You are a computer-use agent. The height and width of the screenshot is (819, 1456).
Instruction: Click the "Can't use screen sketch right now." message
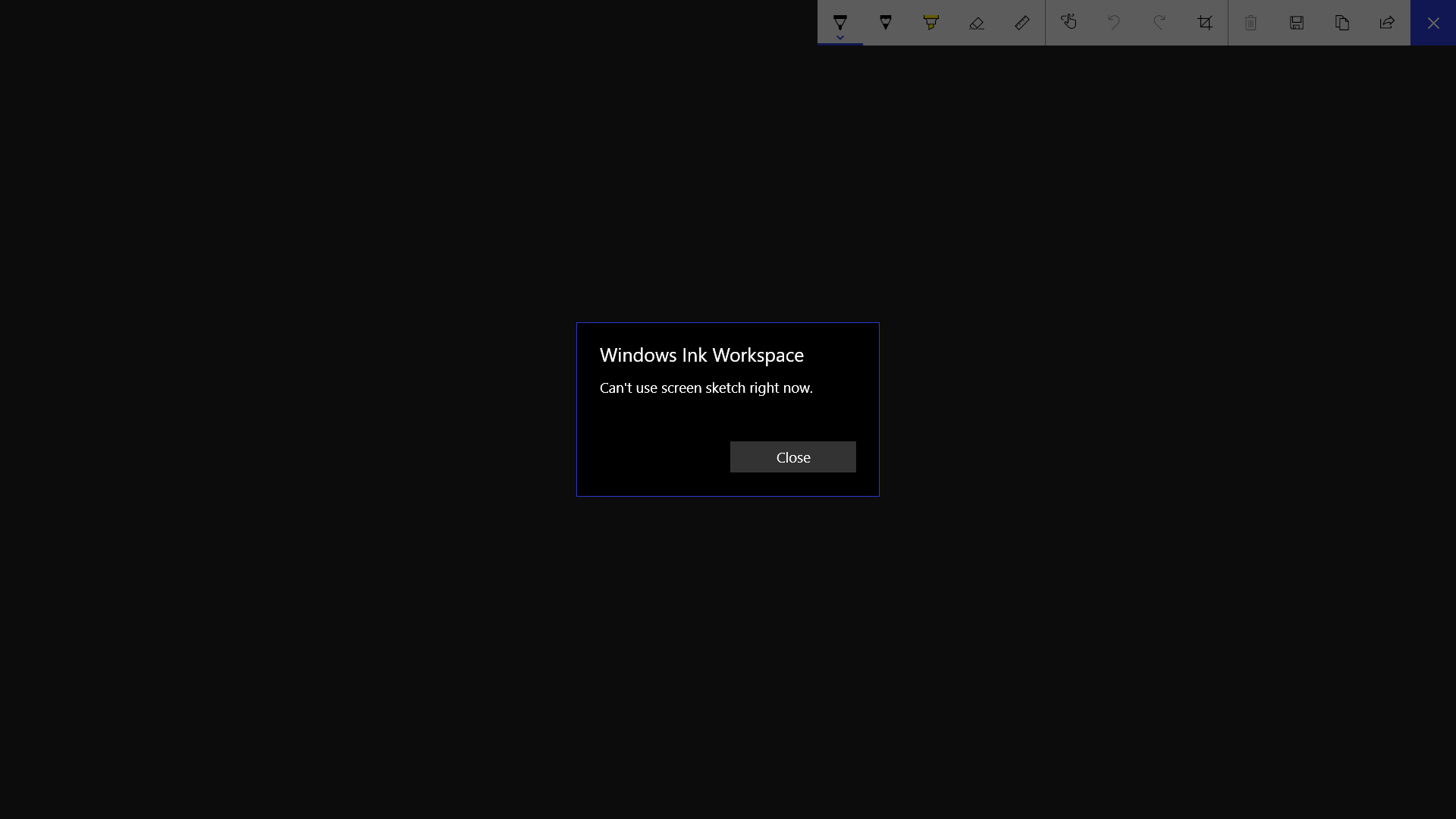[706, 388]
